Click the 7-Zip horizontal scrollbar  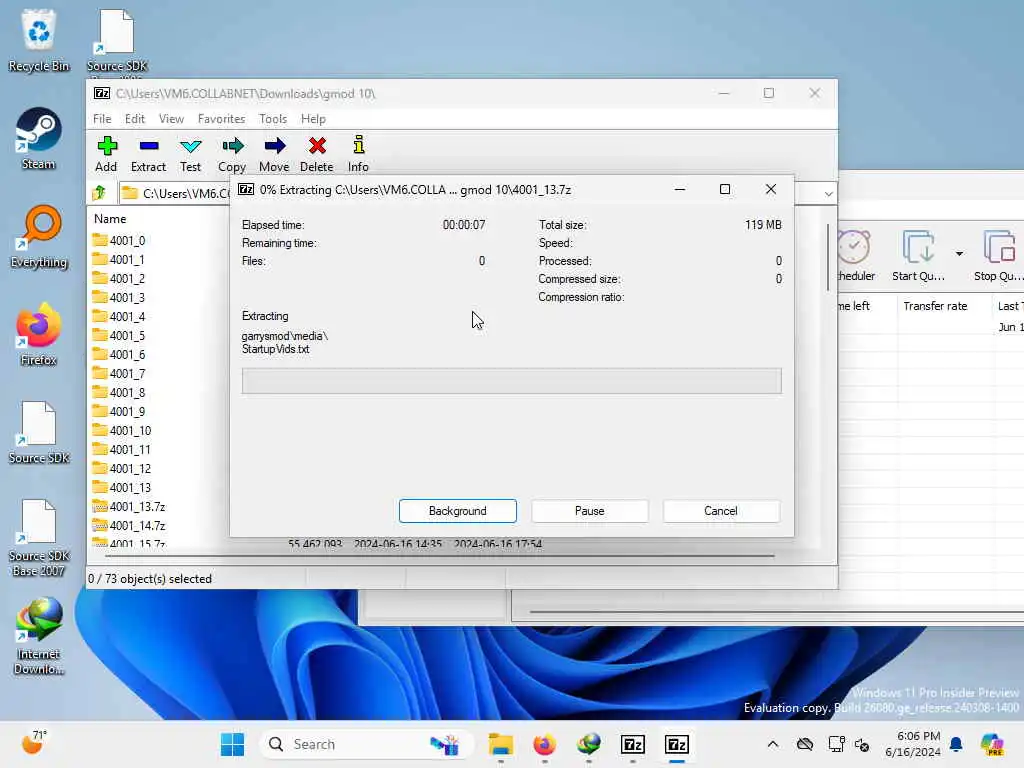(440, 556)
